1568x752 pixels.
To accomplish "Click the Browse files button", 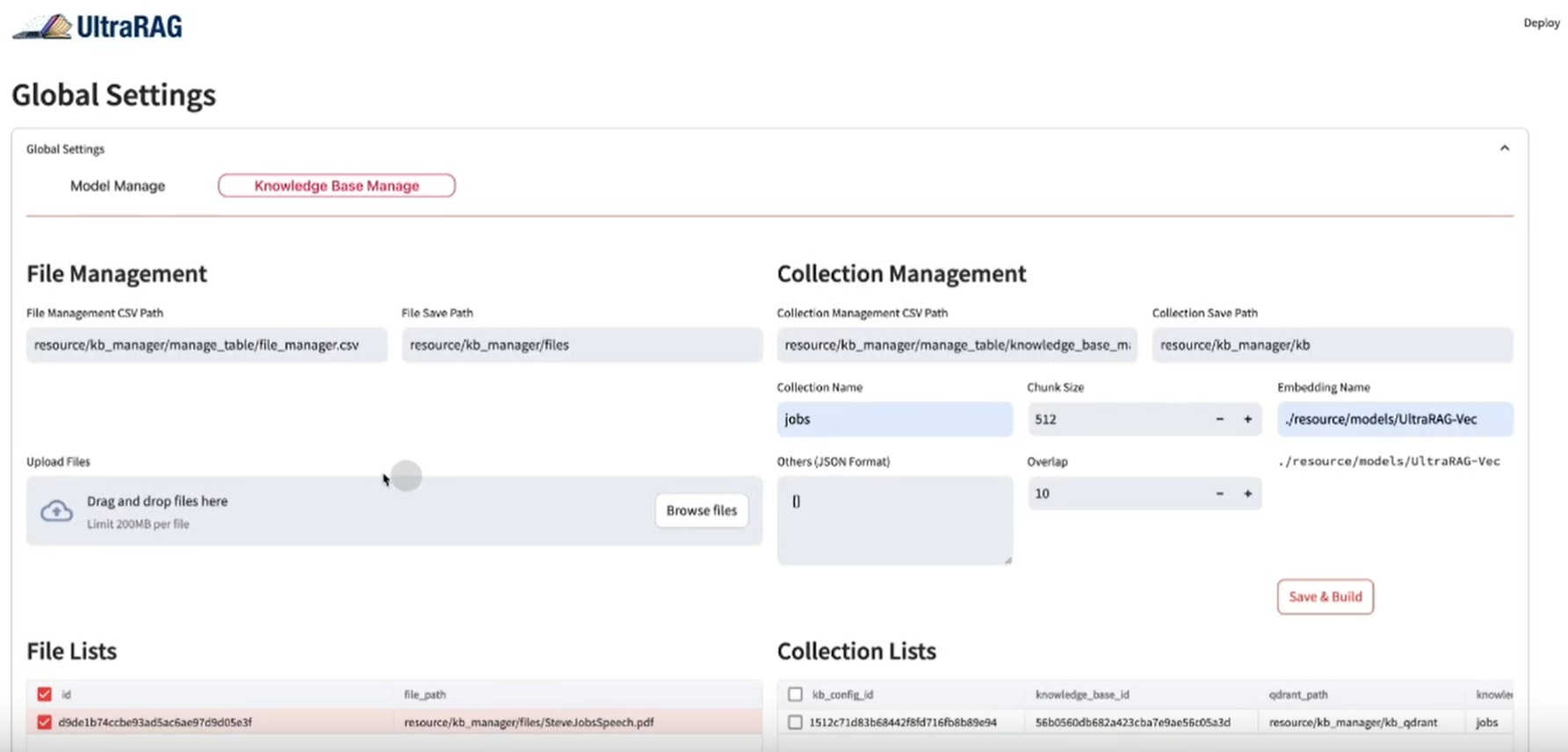I will (x=701, y=510).
